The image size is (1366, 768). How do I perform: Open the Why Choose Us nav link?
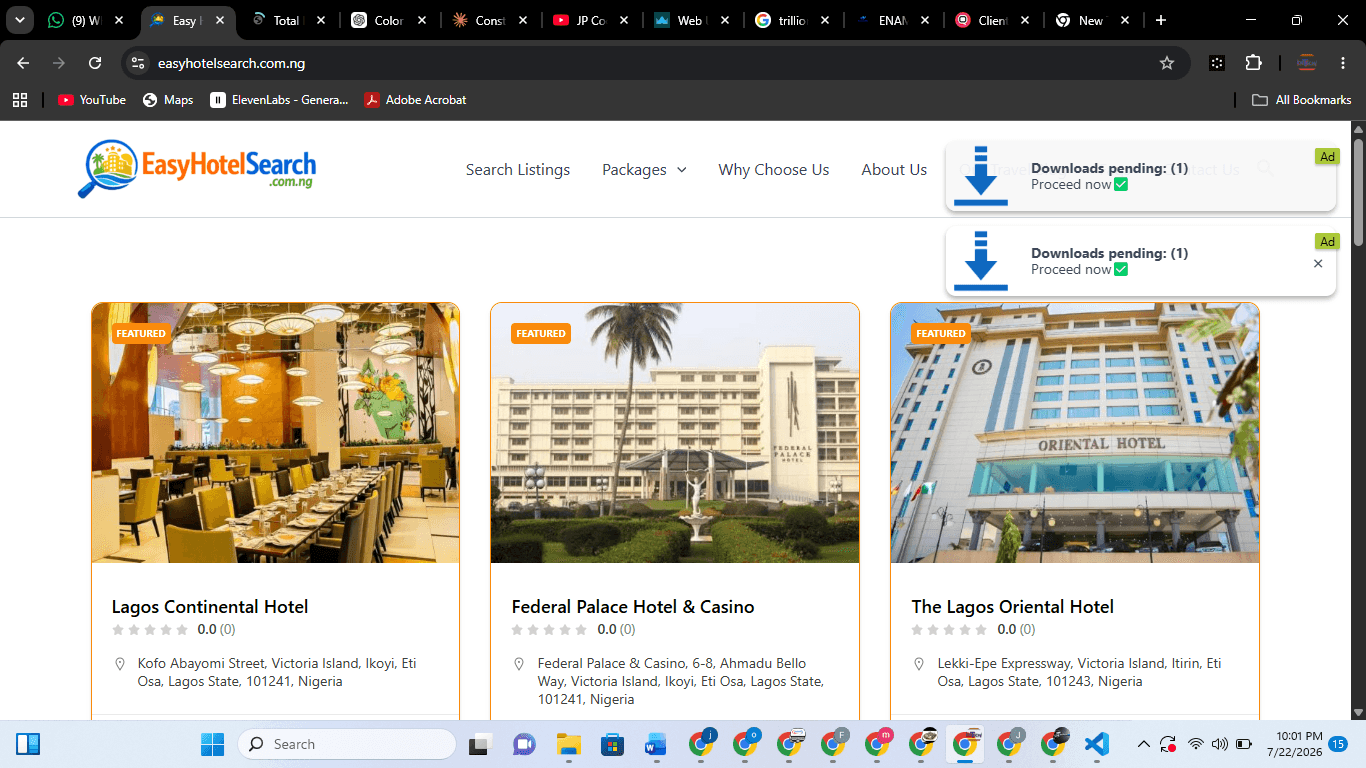click(774, 170)
